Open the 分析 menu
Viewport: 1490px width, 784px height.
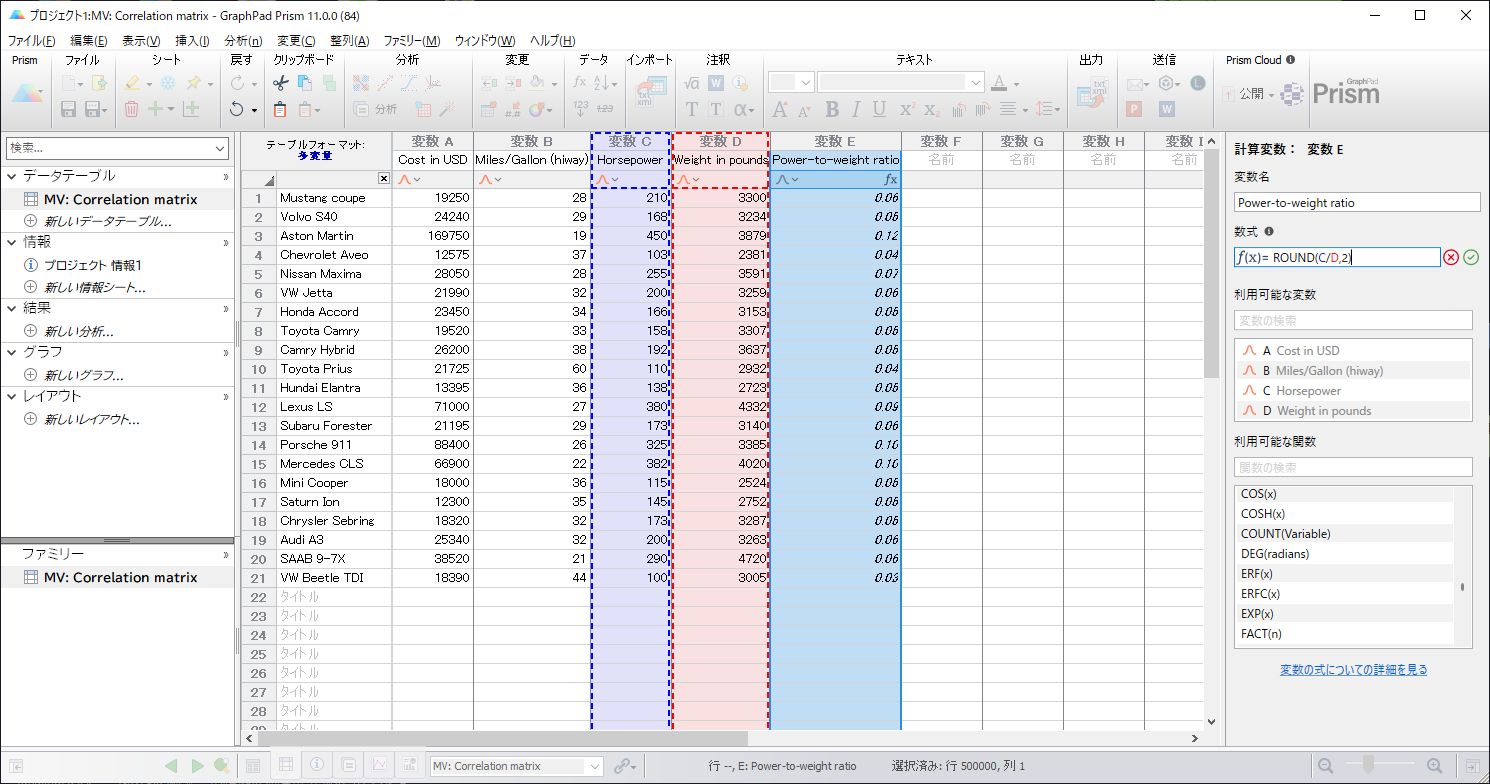(243, 41)
